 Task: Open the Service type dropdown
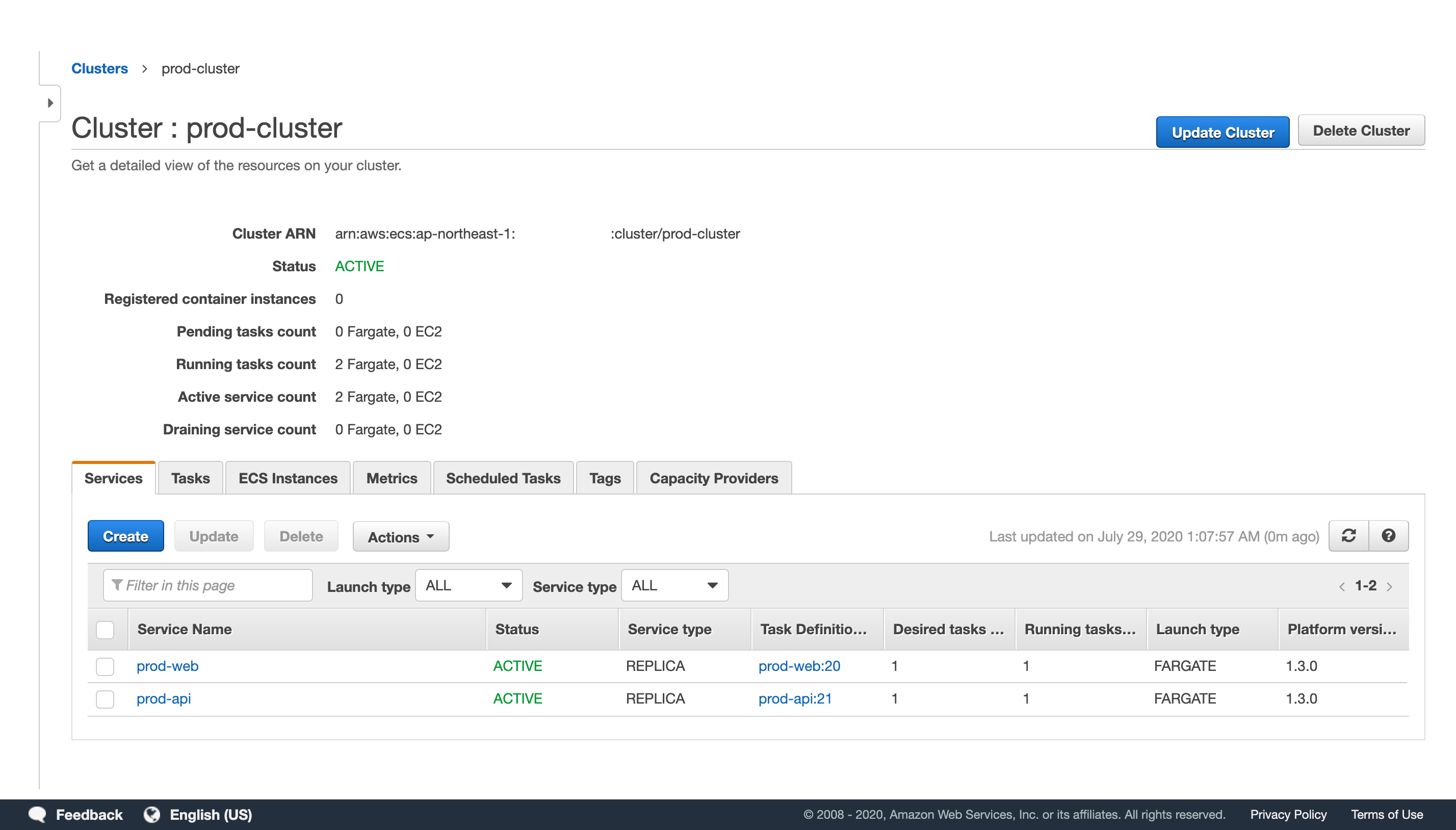tap(674, 585)
